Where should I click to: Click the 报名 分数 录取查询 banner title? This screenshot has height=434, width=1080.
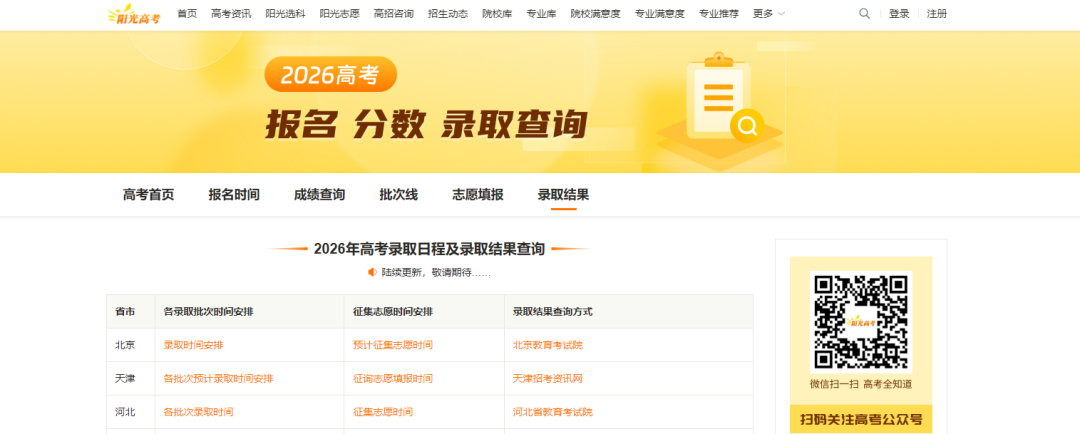point(427,125)
